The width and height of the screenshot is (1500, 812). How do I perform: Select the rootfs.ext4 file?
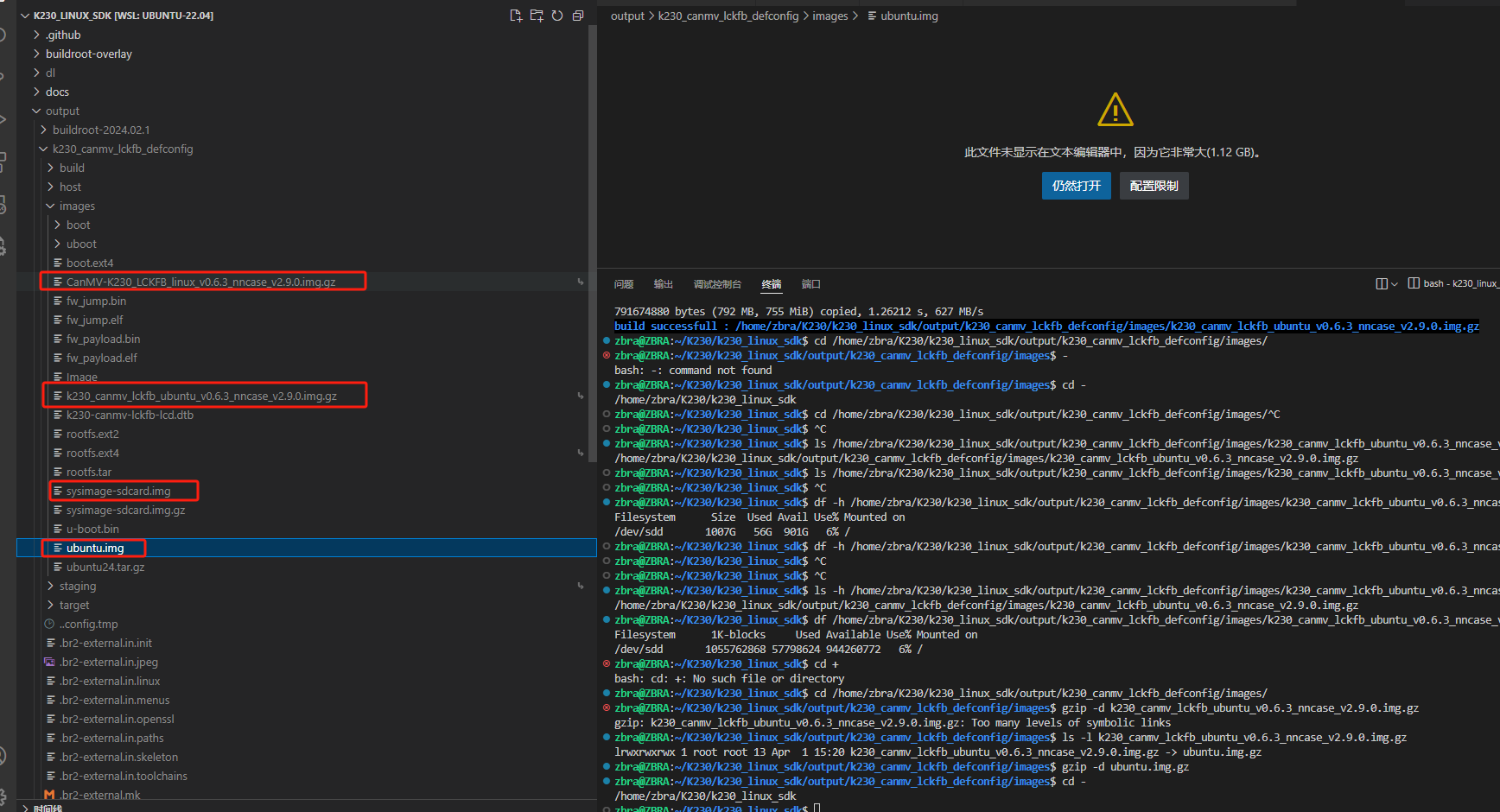pyautogui.click(x=92, y=453)
